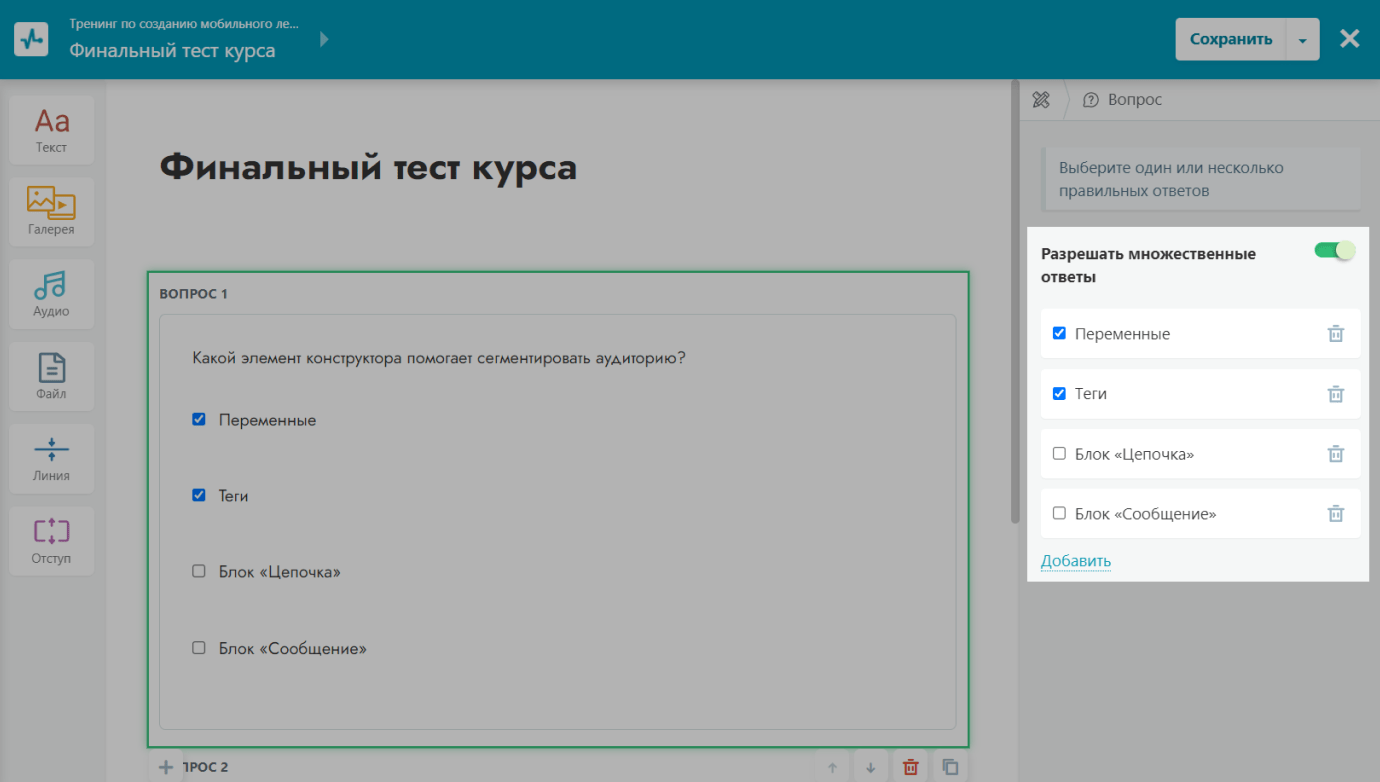Open dropdown arrow next to Сохранить

(1302, 40)
